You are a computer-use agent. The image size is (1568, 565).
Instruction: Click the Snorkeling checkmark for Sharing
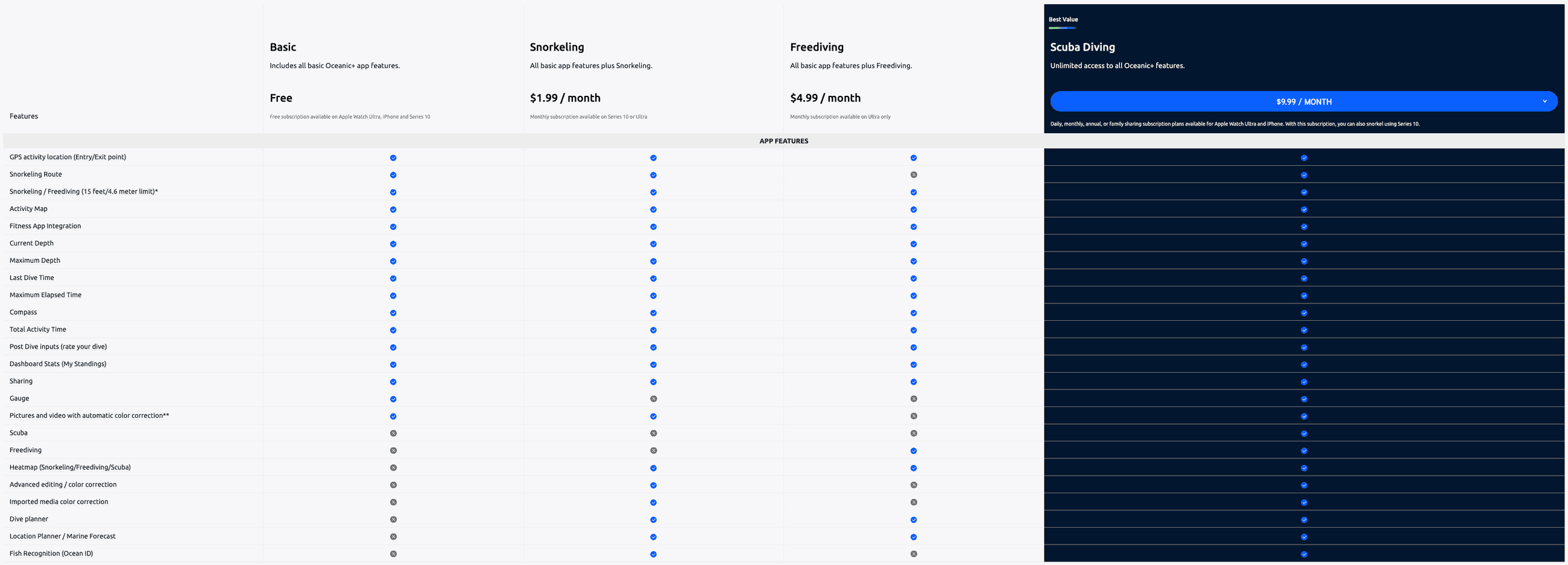tap(653, 382)
